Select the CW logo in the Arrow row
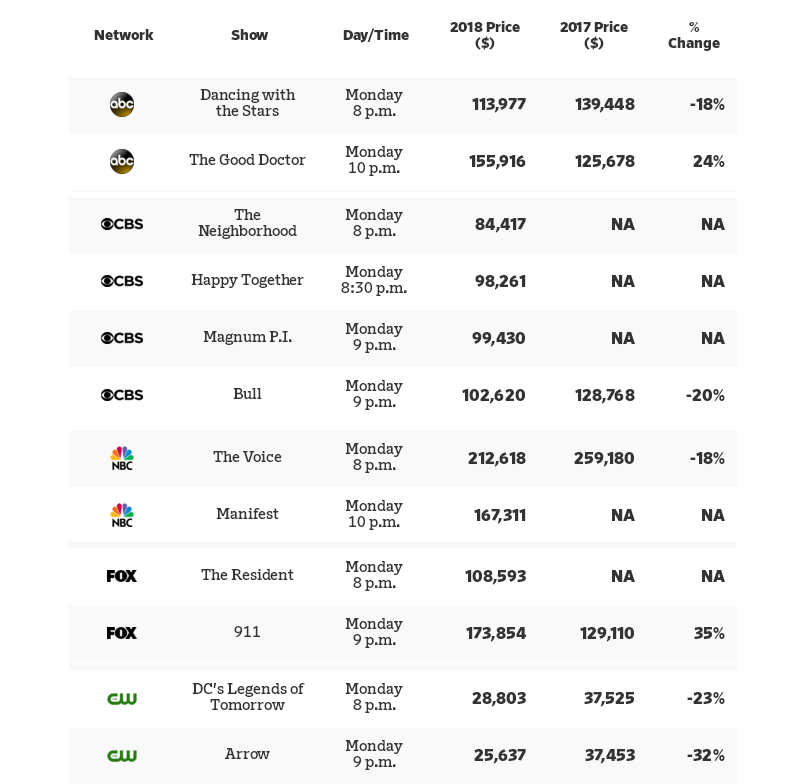The height and width of the screenshot is (784, 809). [x=122, y=755]
